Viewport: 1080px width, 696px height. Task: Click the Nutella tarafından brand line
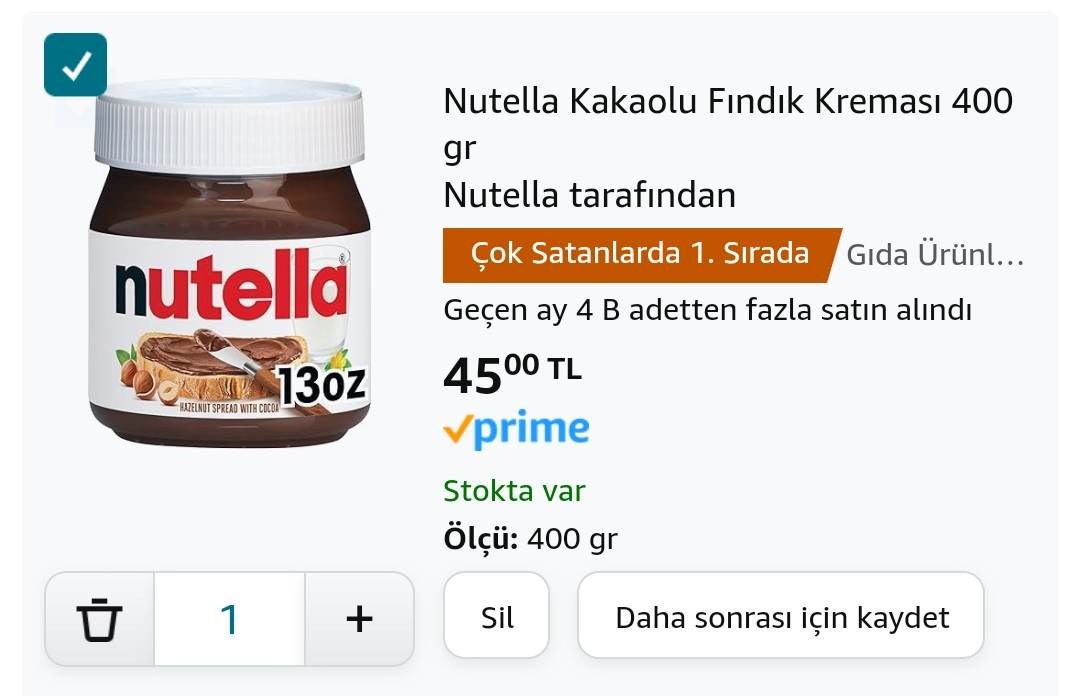pyautogui.click(x=589, y=195)
